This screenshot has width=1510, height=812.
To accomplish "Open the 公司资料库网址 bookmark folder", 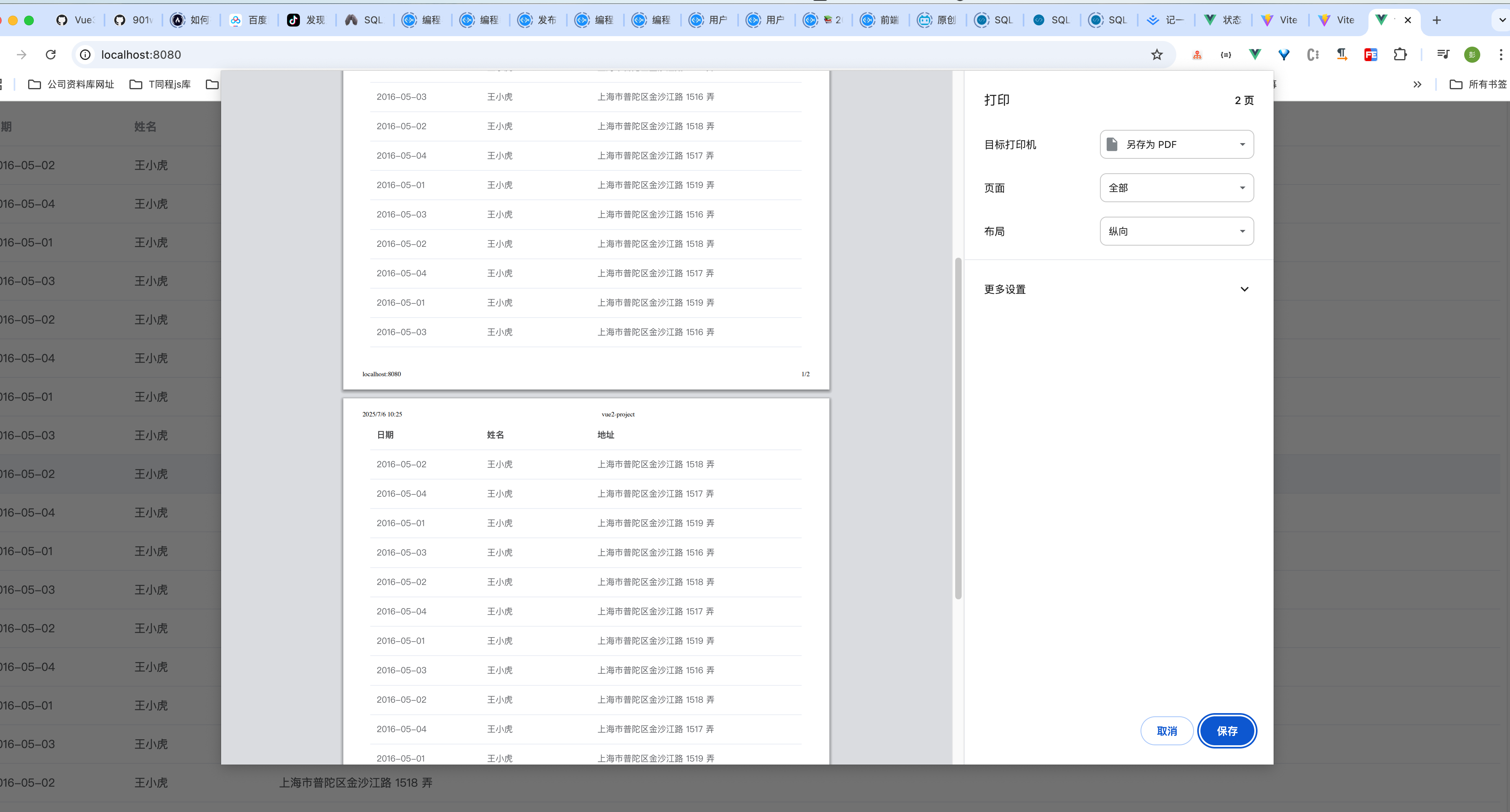I will pyautogui.click(x=71, y=84).
